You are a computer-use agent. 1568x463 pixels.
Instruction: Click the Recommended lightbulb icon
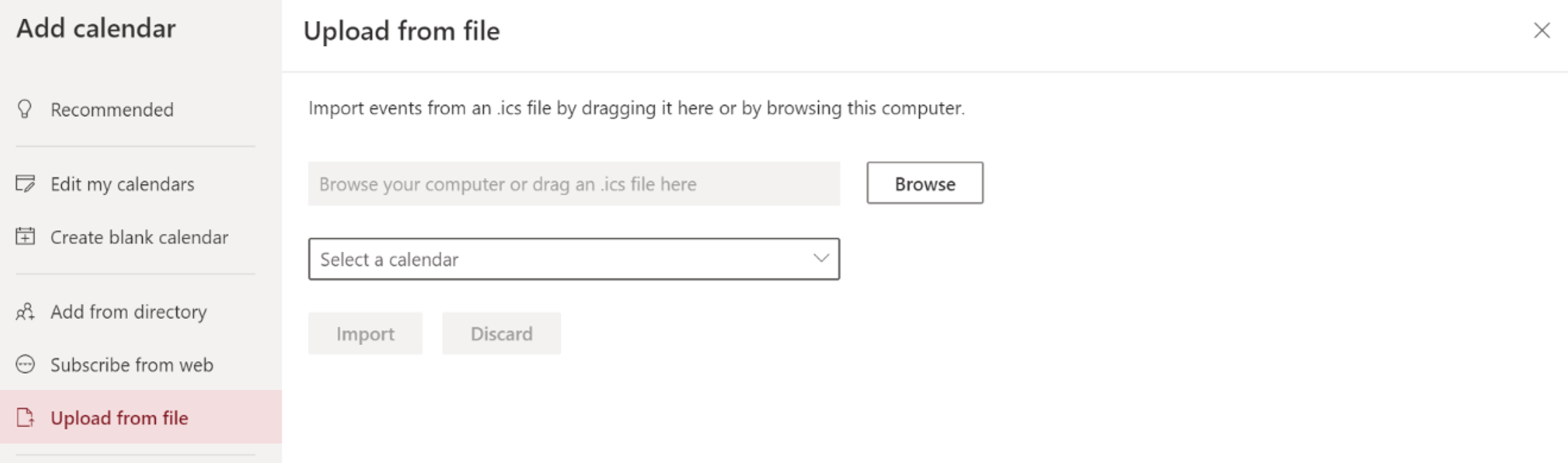25,109
